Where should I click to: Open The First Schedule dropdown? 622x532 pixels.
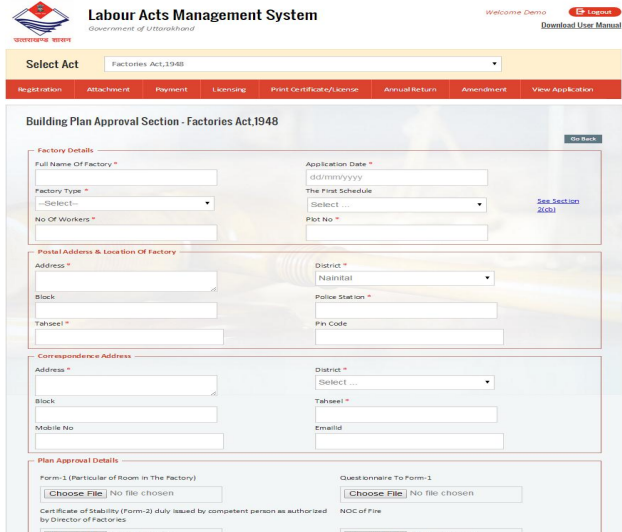coord(396,204)
